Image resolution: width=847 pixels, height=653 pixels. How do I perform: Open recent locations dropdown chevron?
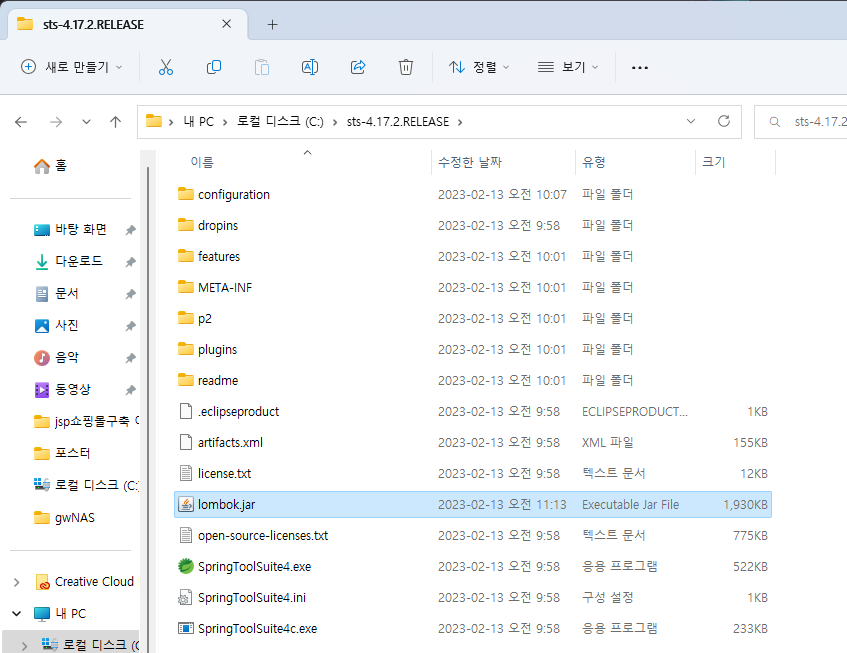(x=86, y=122)
